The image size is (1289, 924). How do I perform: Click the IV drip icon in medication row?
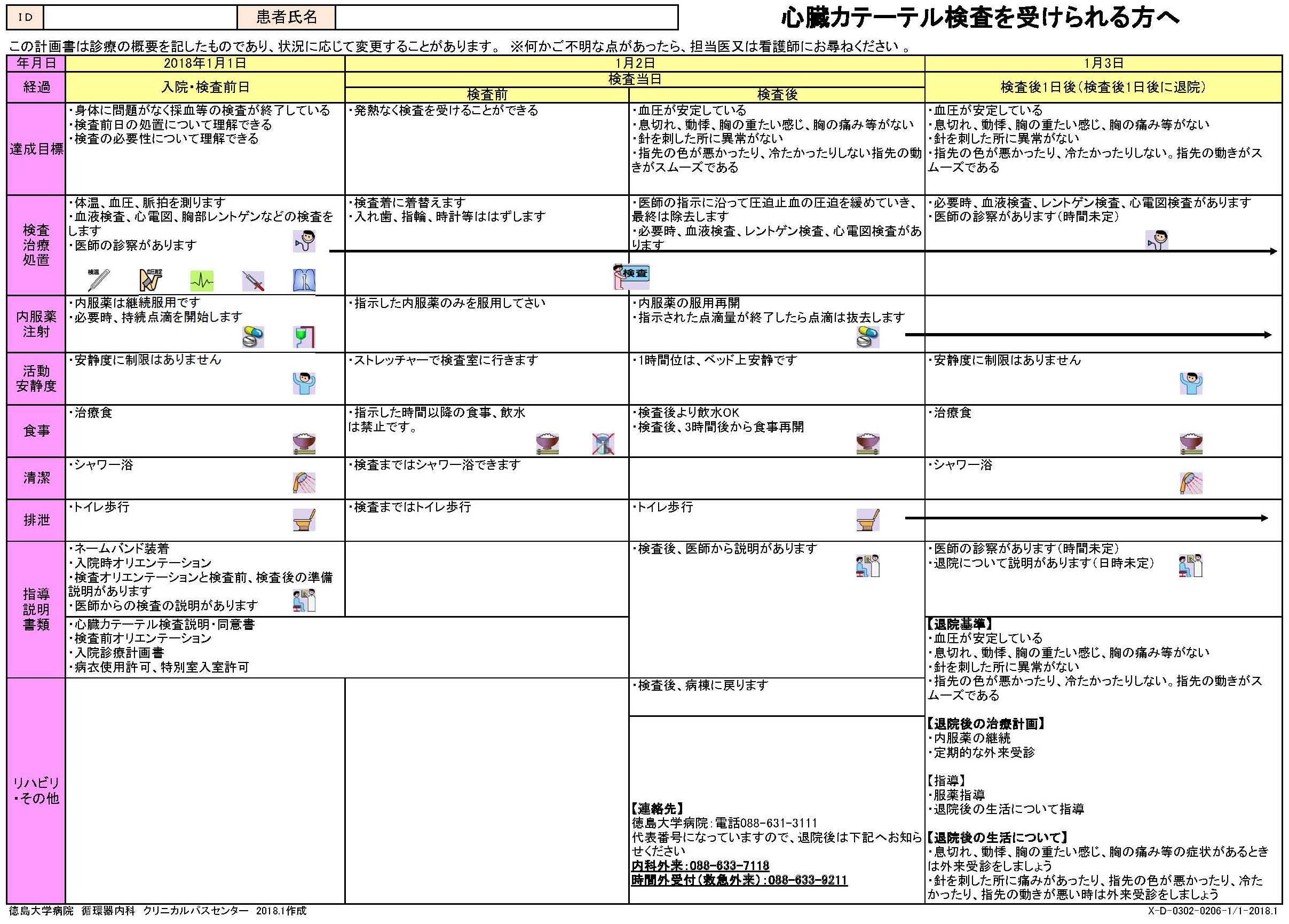[x=304, y=336]
